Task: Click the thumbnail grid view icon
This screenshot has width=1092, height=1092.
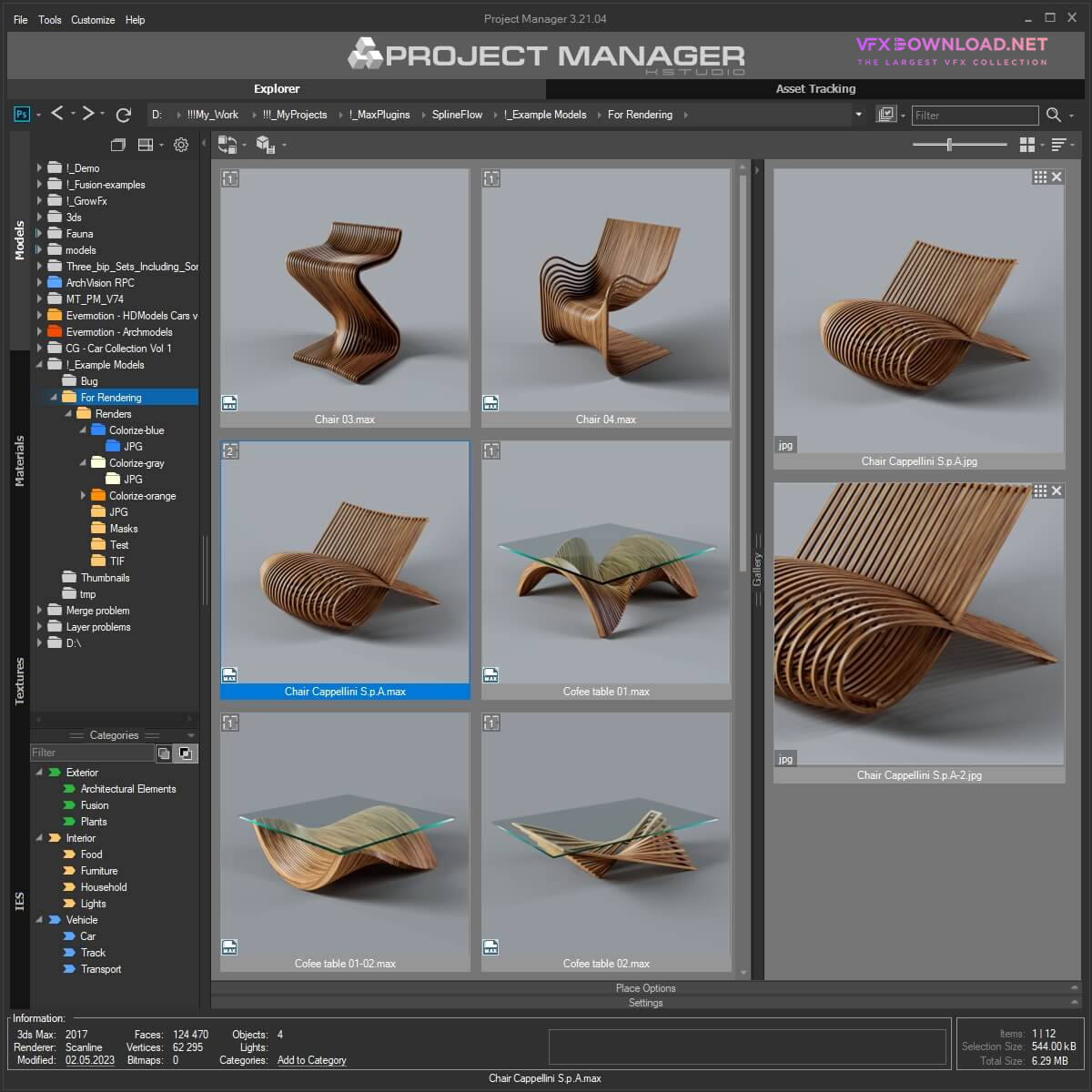Action: click(1027, 145)
